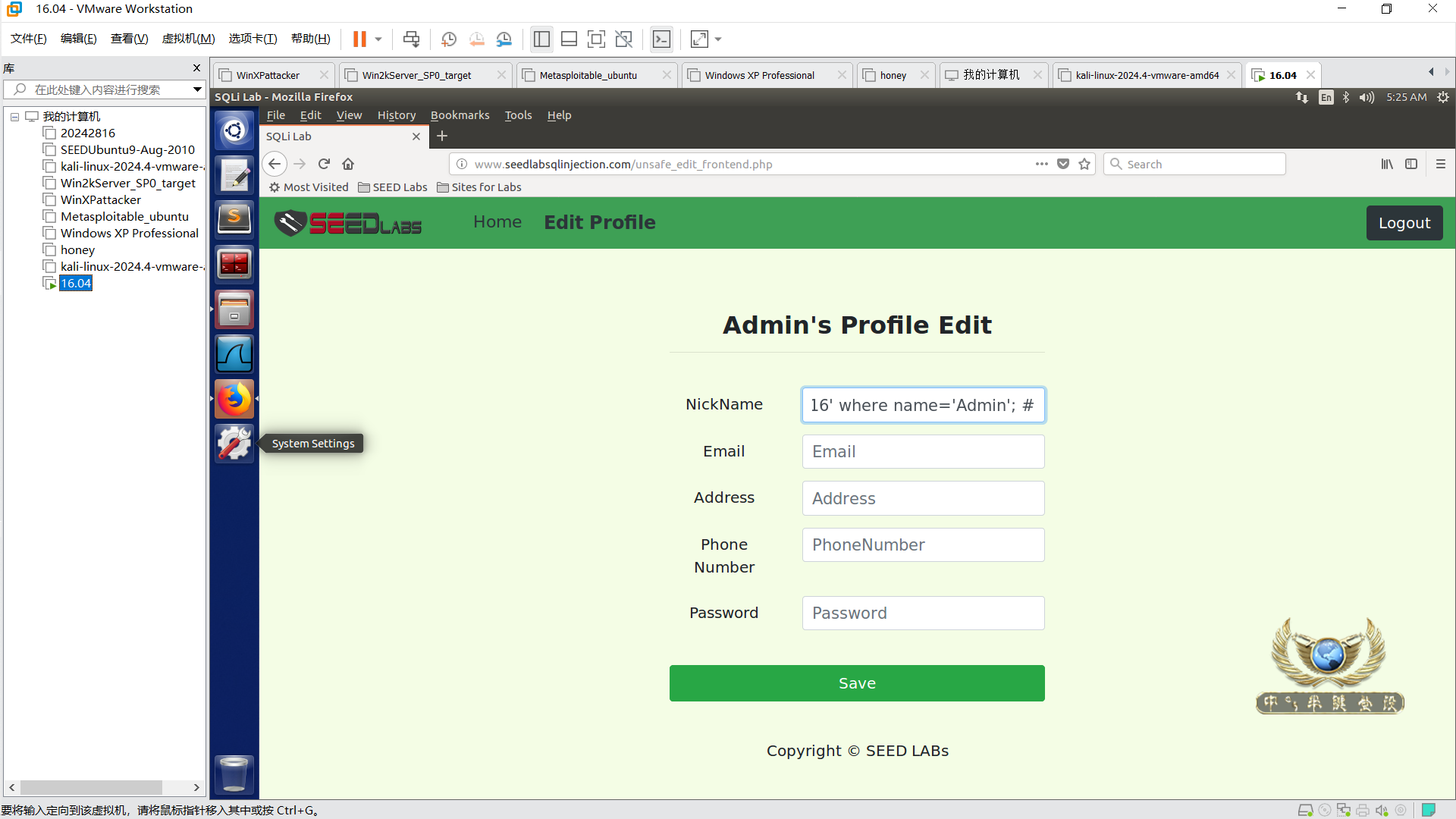This screenshot has width=1456, height=819.
Task: Open the library search dropdown arrow
Action: tap(197, 89)
